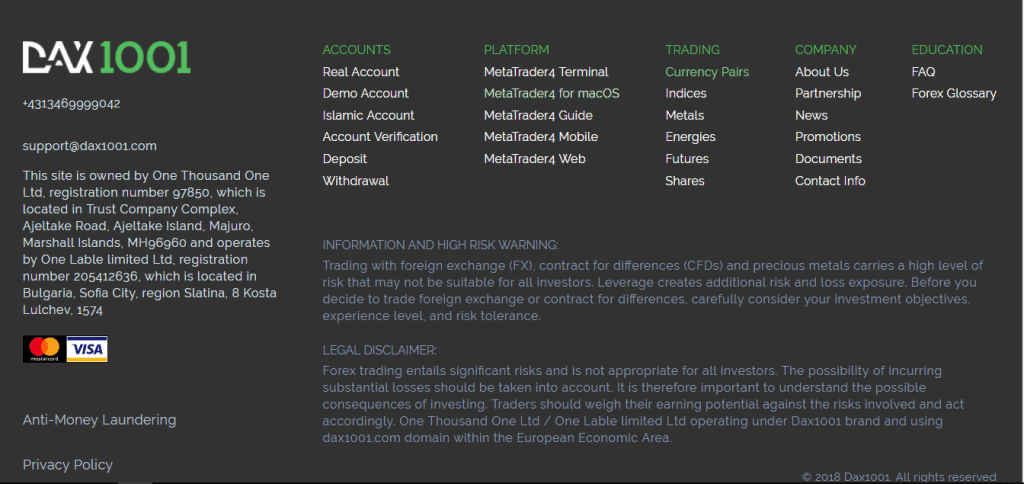The image size is (1024, 484).
Task: View Currency Pairs trading page
Action: pyautogui.click(x=707, y=72)
